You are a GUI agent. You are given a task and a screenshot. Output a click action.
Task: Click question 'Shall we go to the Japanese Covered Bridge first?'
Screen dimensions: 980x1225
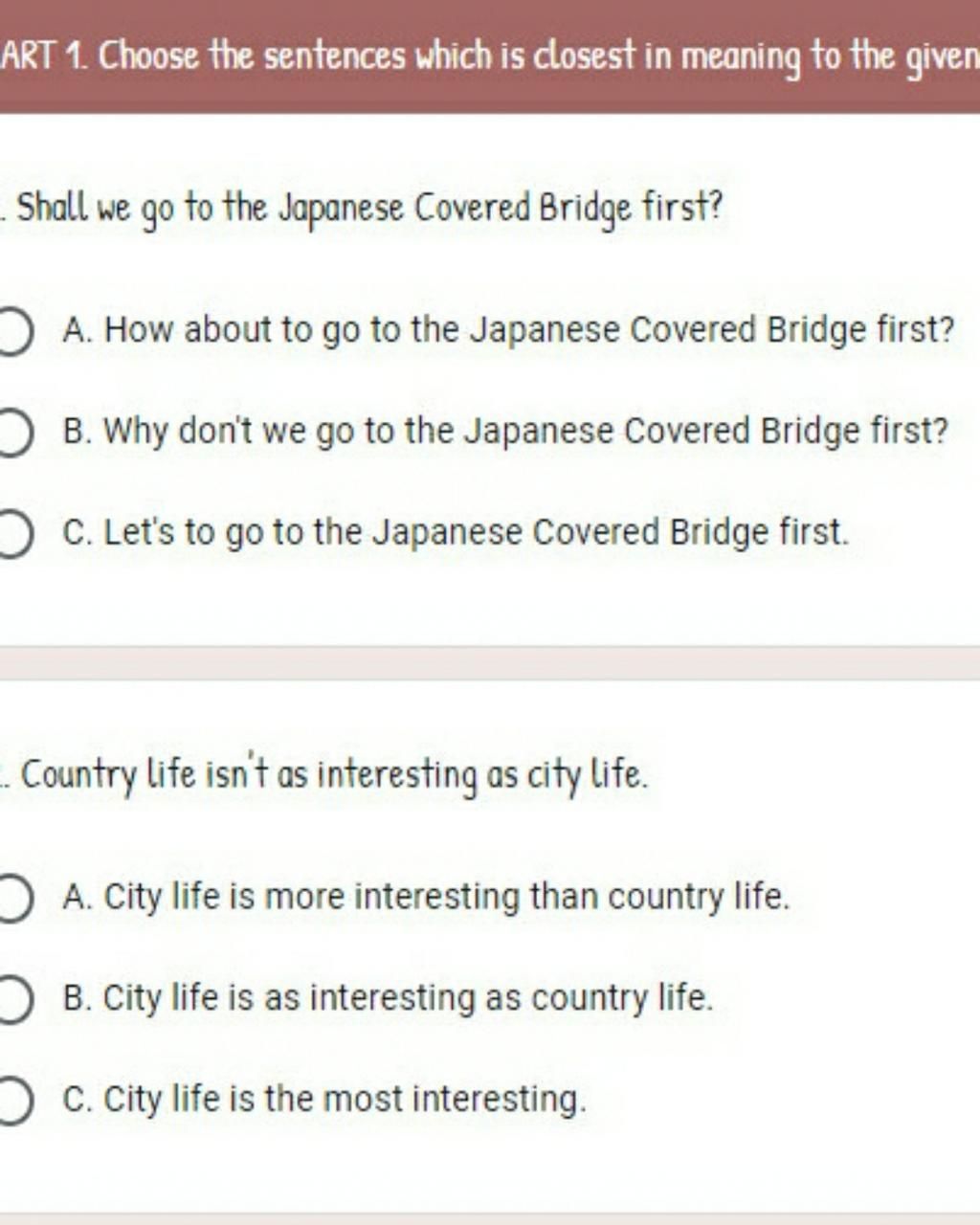[x=370, y=208]
